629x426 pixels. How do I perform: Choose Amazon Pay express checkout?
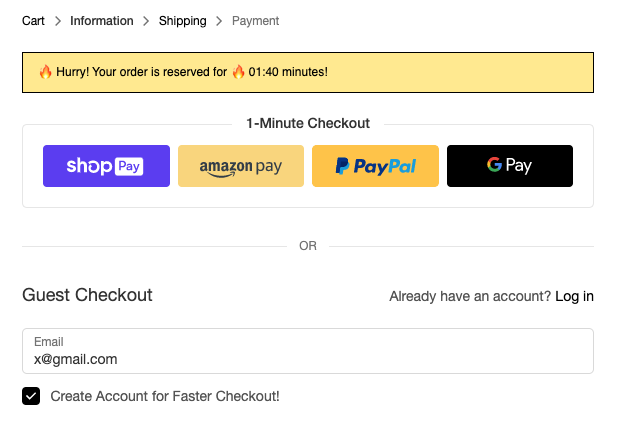(x=241, y=166)
